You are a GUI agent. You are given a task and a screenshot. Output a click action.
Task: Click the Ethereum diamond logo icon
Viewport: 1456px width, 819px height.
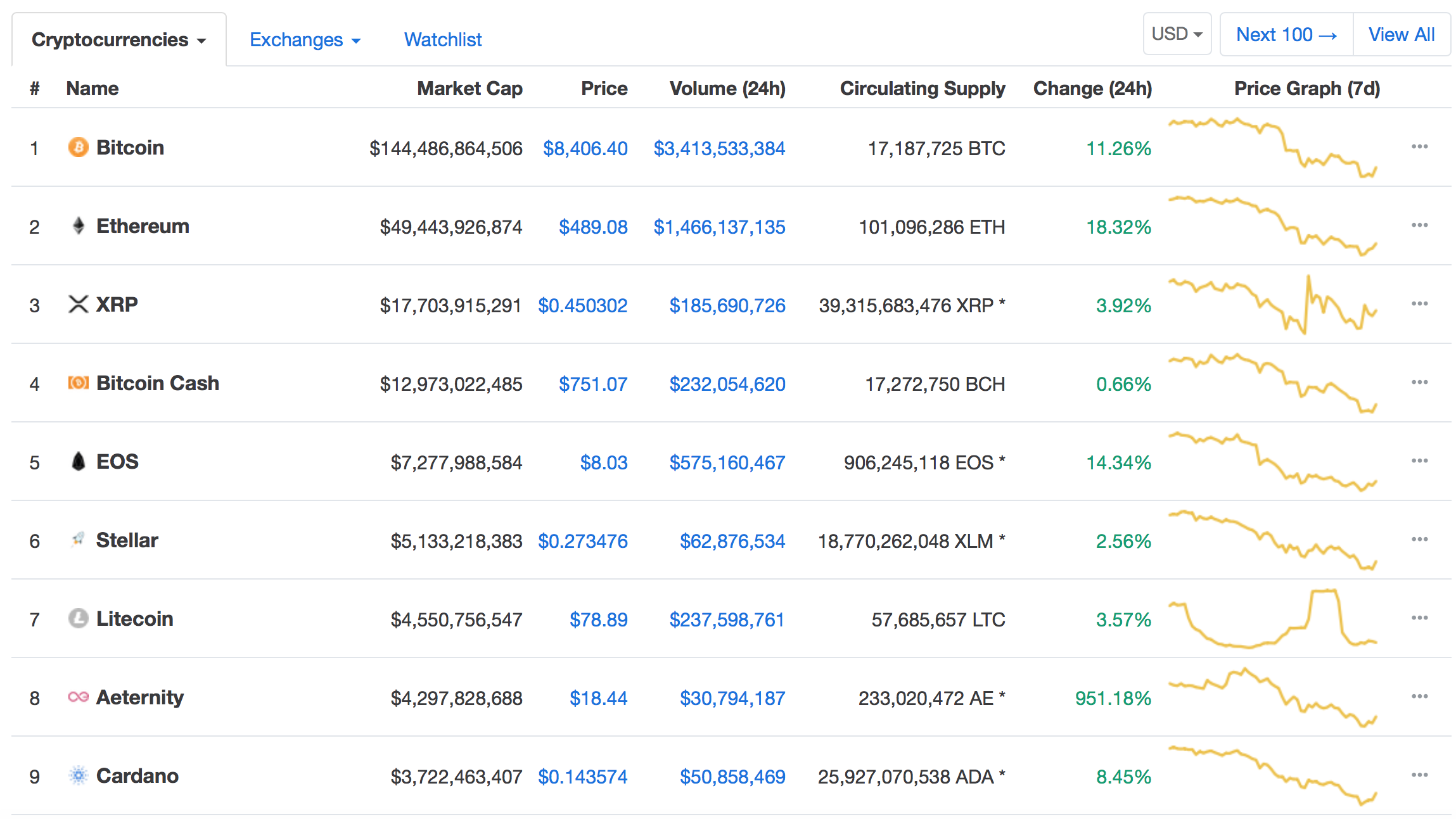pyautogui.click(x=78, y=226)
